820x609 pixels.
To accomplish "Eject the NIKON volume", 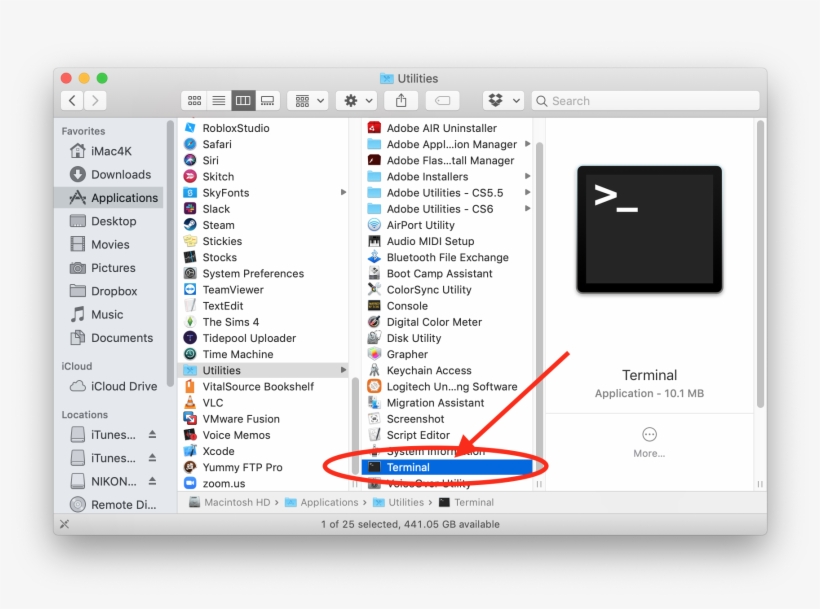I will pos(152,480).
